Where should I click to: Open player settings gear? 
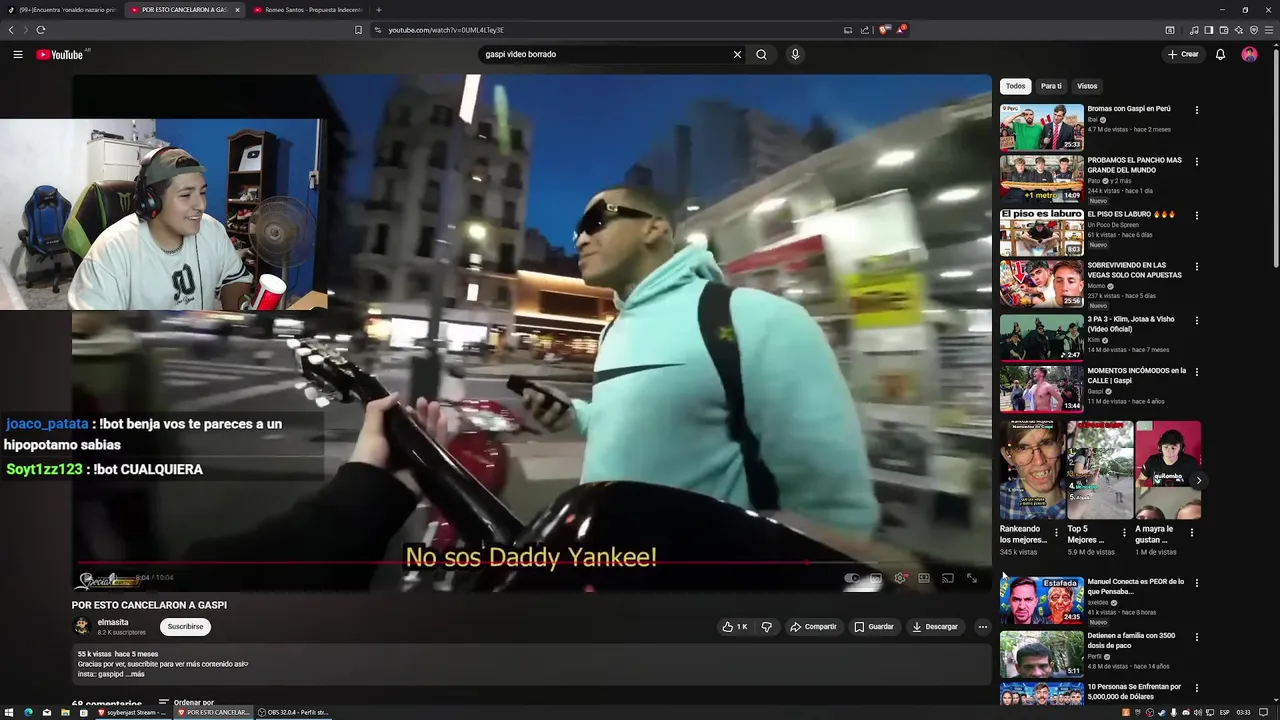click(x=900, y=578)
